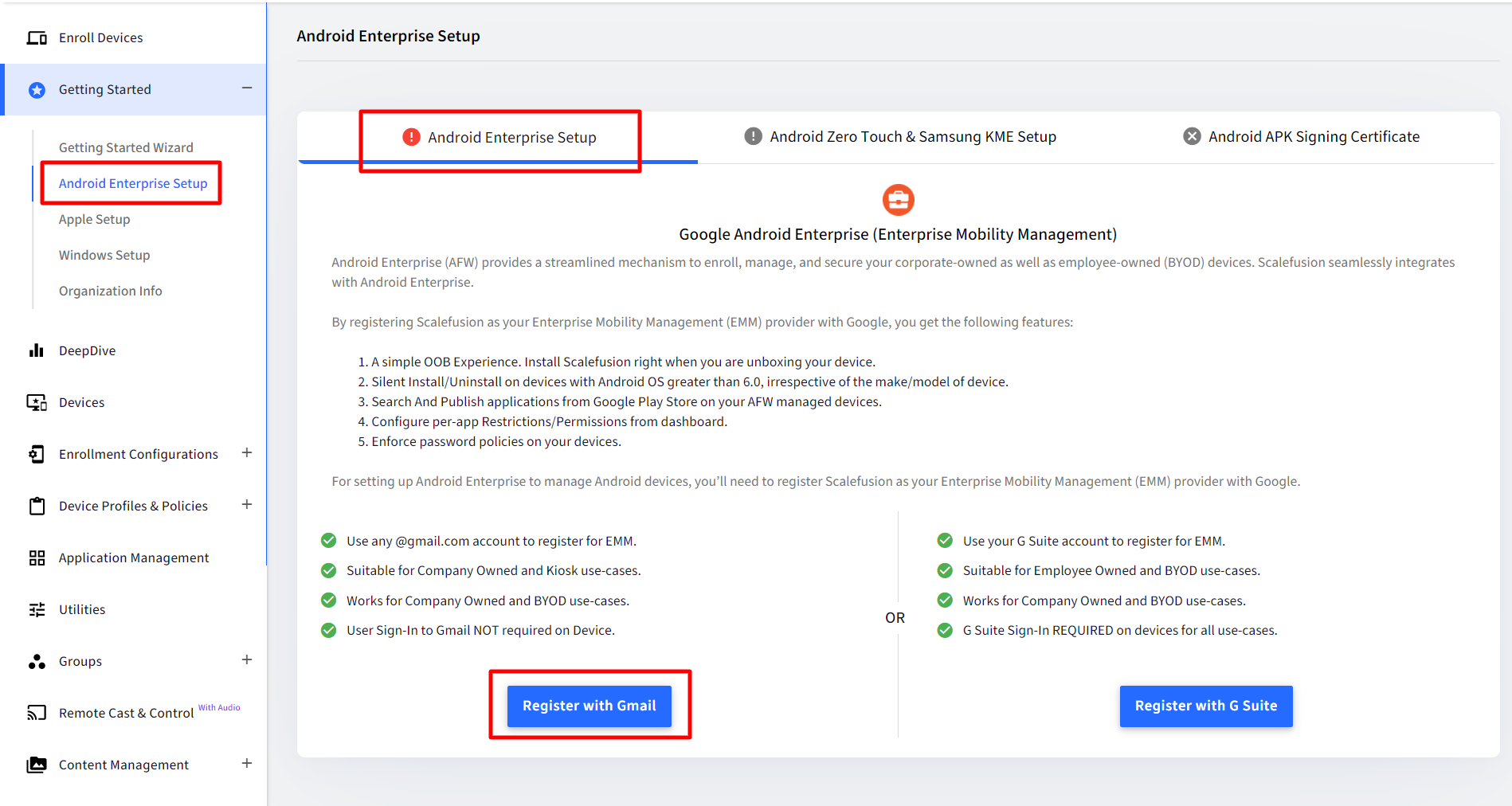Click the orange briefcase icon above the heading
The height and width of the screenshot is (806, 1512).
(x=898, y=200)
